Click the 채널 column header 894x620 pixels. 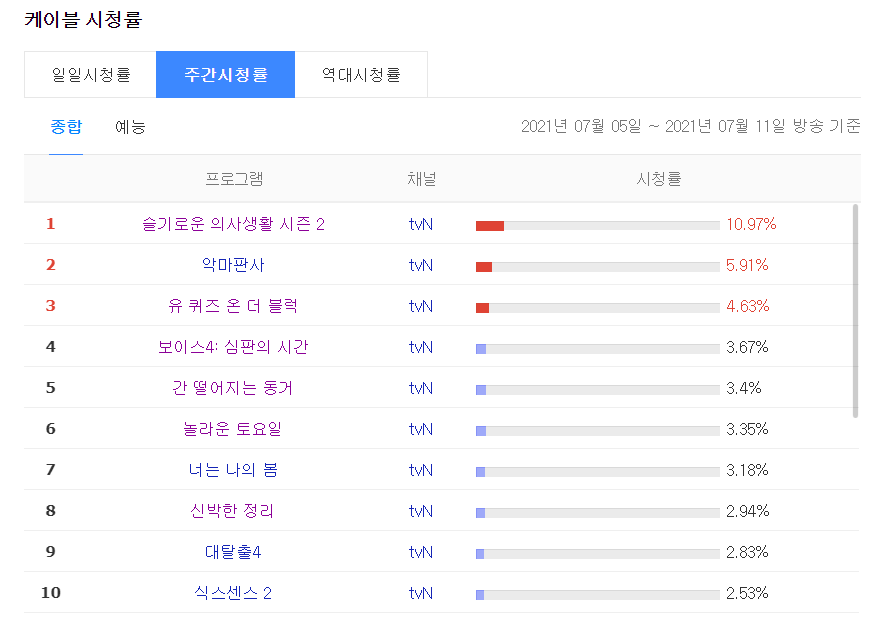point(421,179)
